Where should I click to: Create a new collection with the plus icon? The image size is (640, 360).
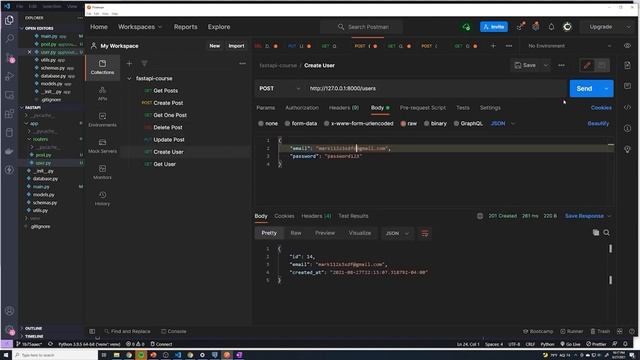(129, 63)
